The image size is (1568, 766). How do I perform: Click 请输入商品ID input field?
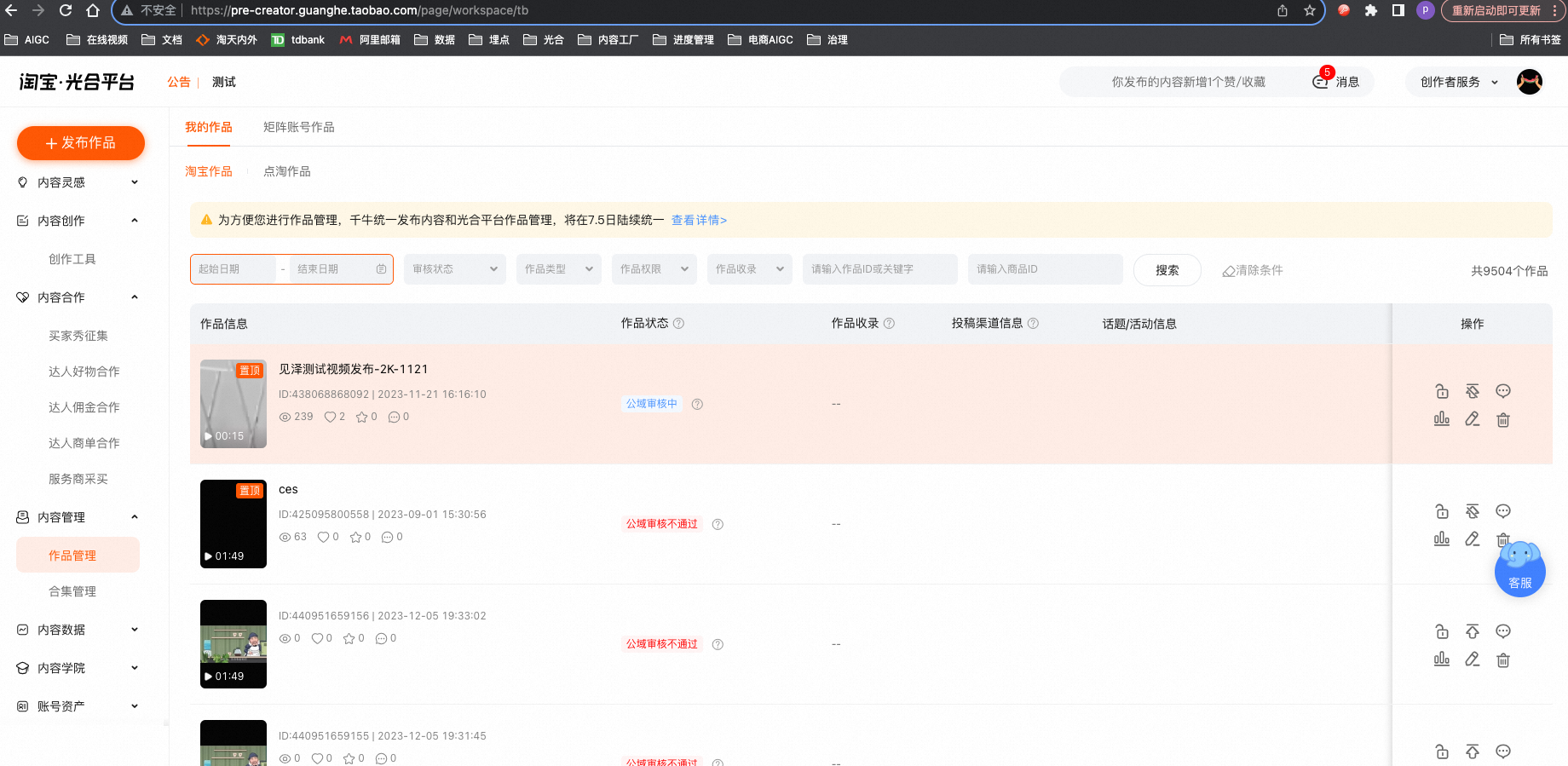pyautogui.click(x=1046, y=269)
